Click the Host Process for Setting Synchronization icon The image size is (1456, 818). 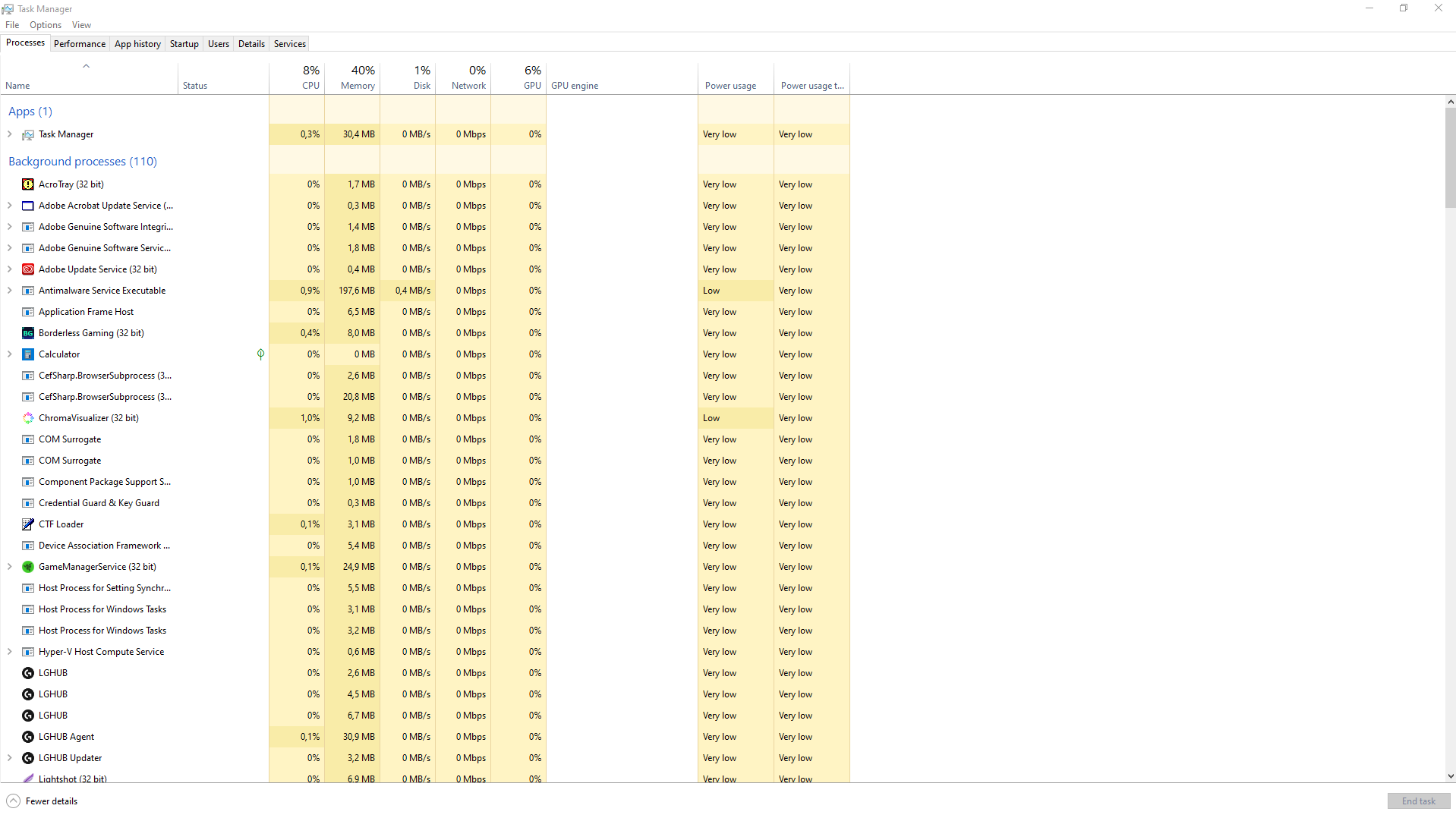coord(28,588)
